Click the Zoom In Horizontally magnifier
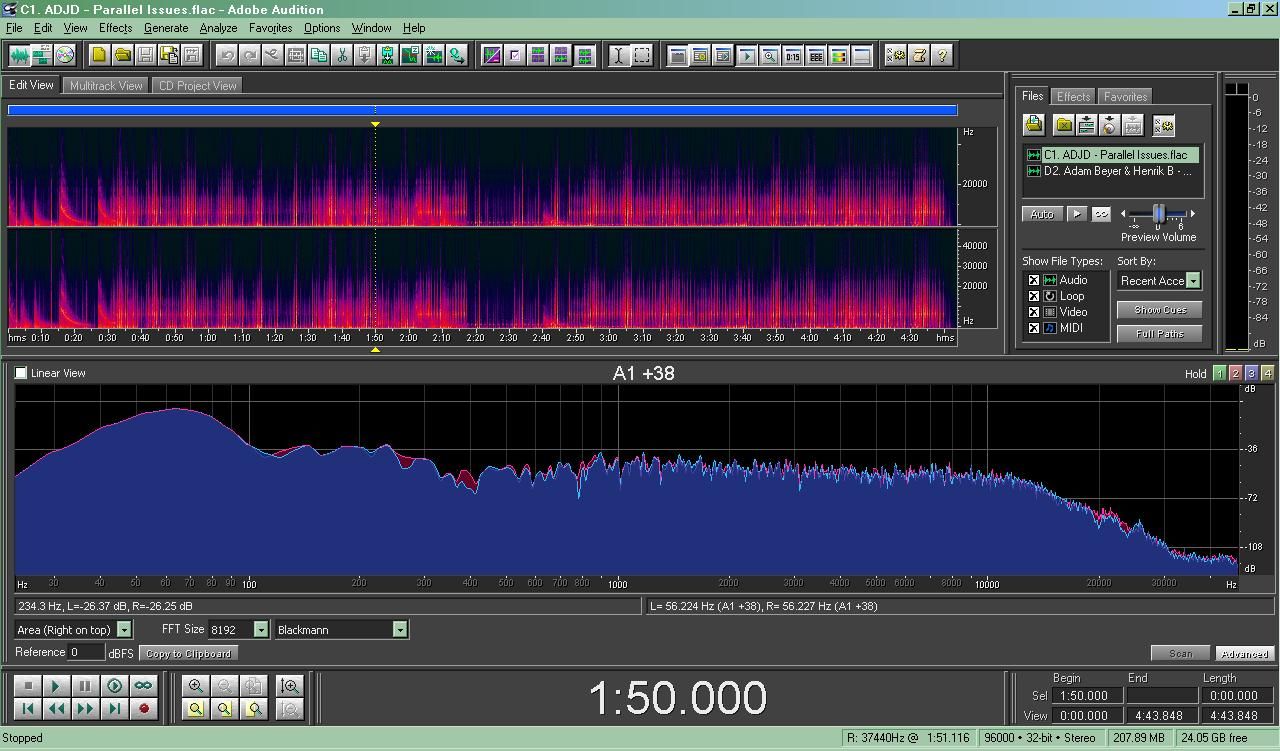Screen dimensions: 1280x751 point(196,686)
